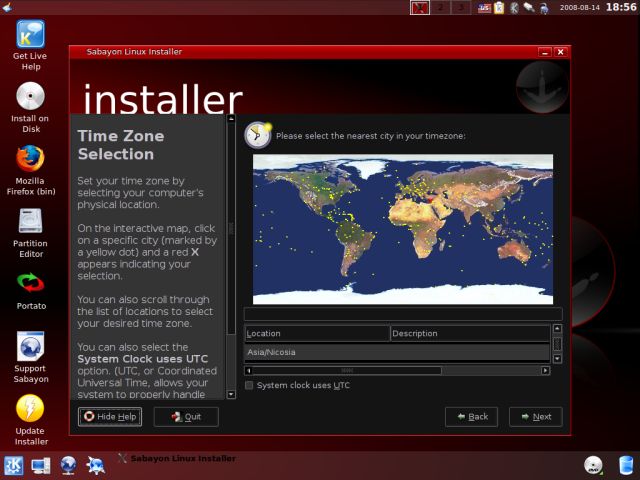Open the KDE start menu icon
This screenshot has height=480, width=640.
[16, 465]
